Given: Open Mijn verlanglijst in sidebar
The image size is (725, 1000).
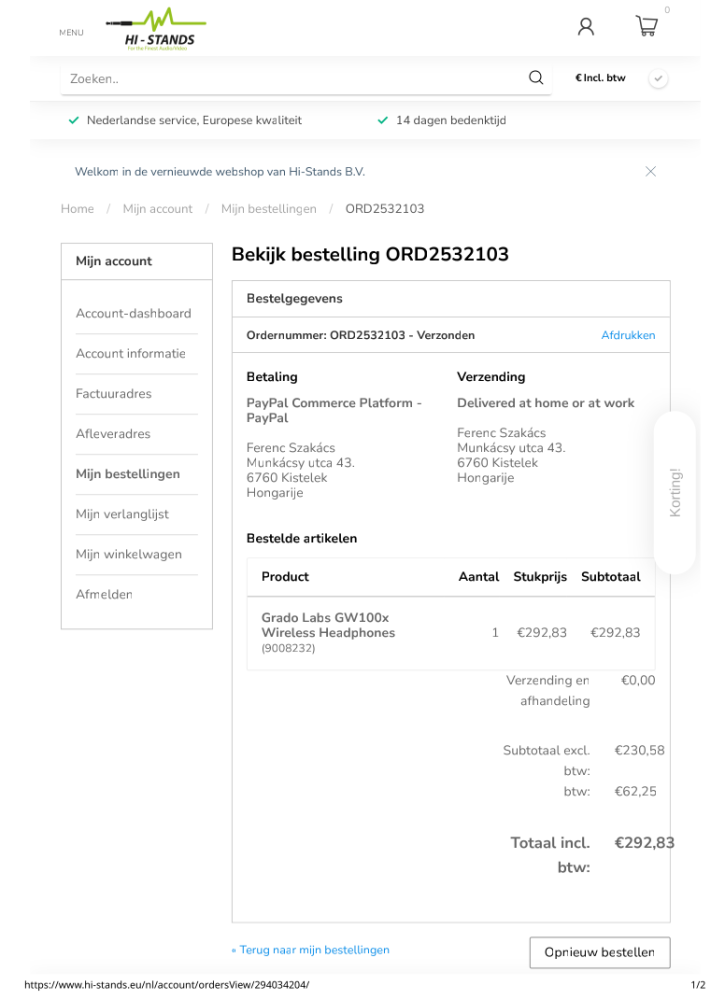Looking at the screenshot, I should pos(122,514).
